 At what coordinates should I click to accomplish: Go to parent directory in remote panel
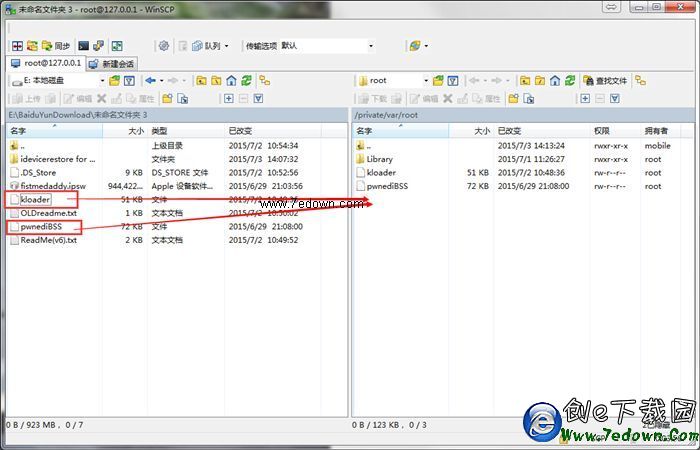[x=525, y=81]
